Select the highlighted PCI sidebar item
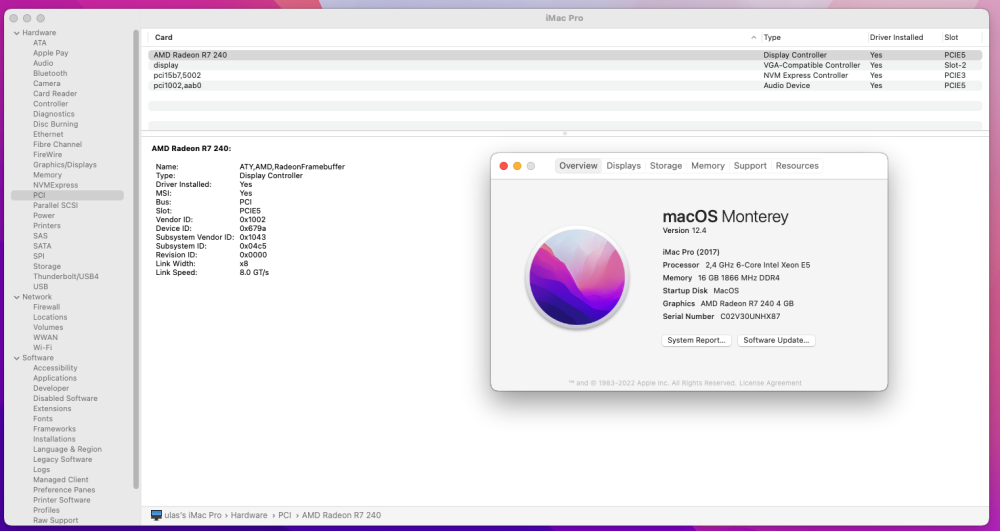1000x531 pixels. [68, 195]
